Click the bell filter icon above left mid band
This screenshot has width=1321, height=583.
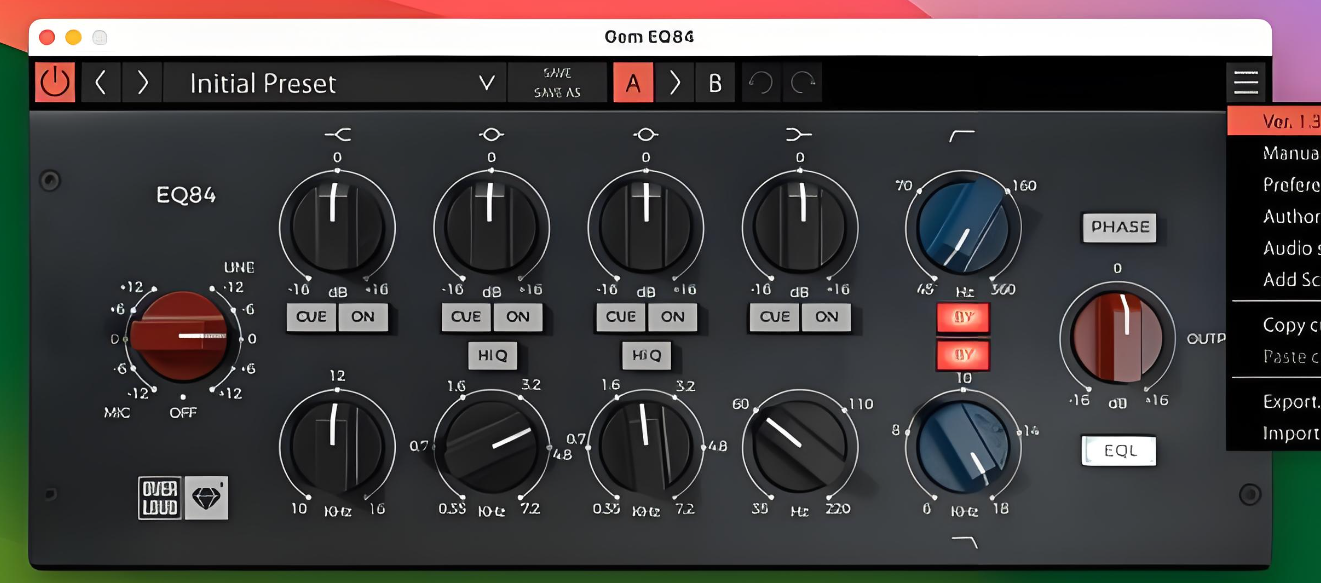[491, 134]
